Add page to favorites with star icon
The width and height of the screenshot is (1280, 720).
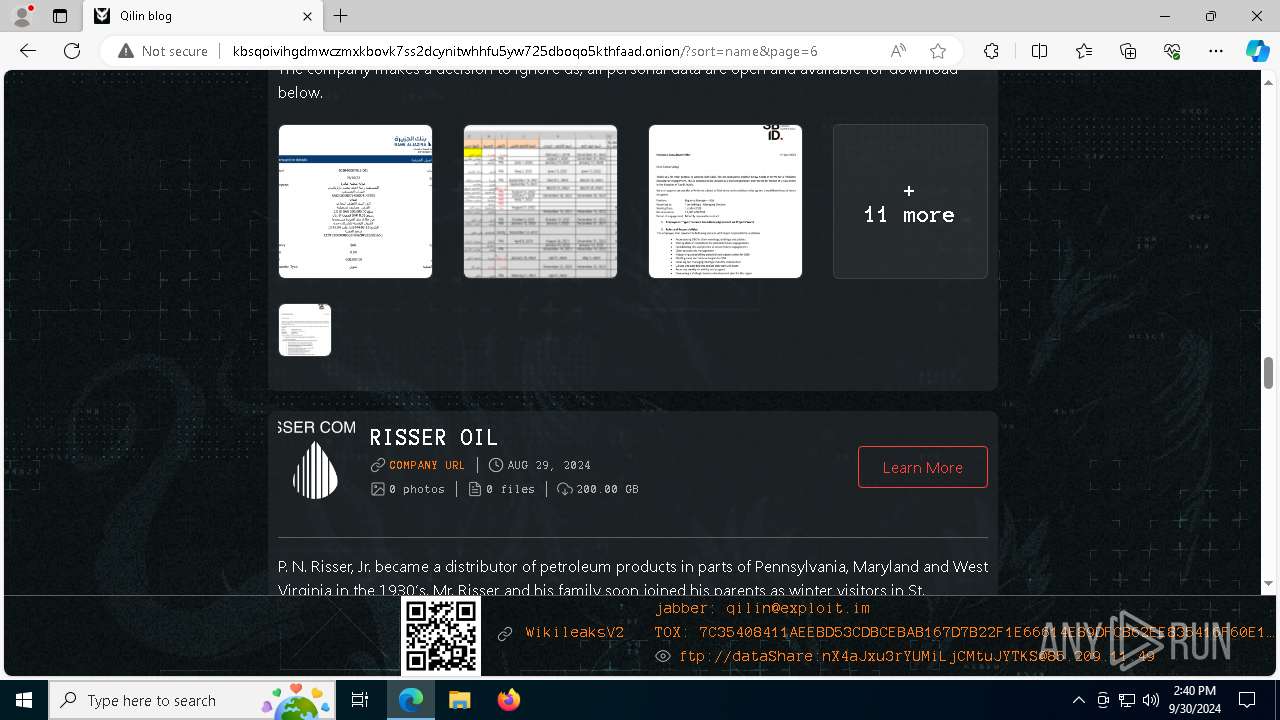(x=937, y=51)
